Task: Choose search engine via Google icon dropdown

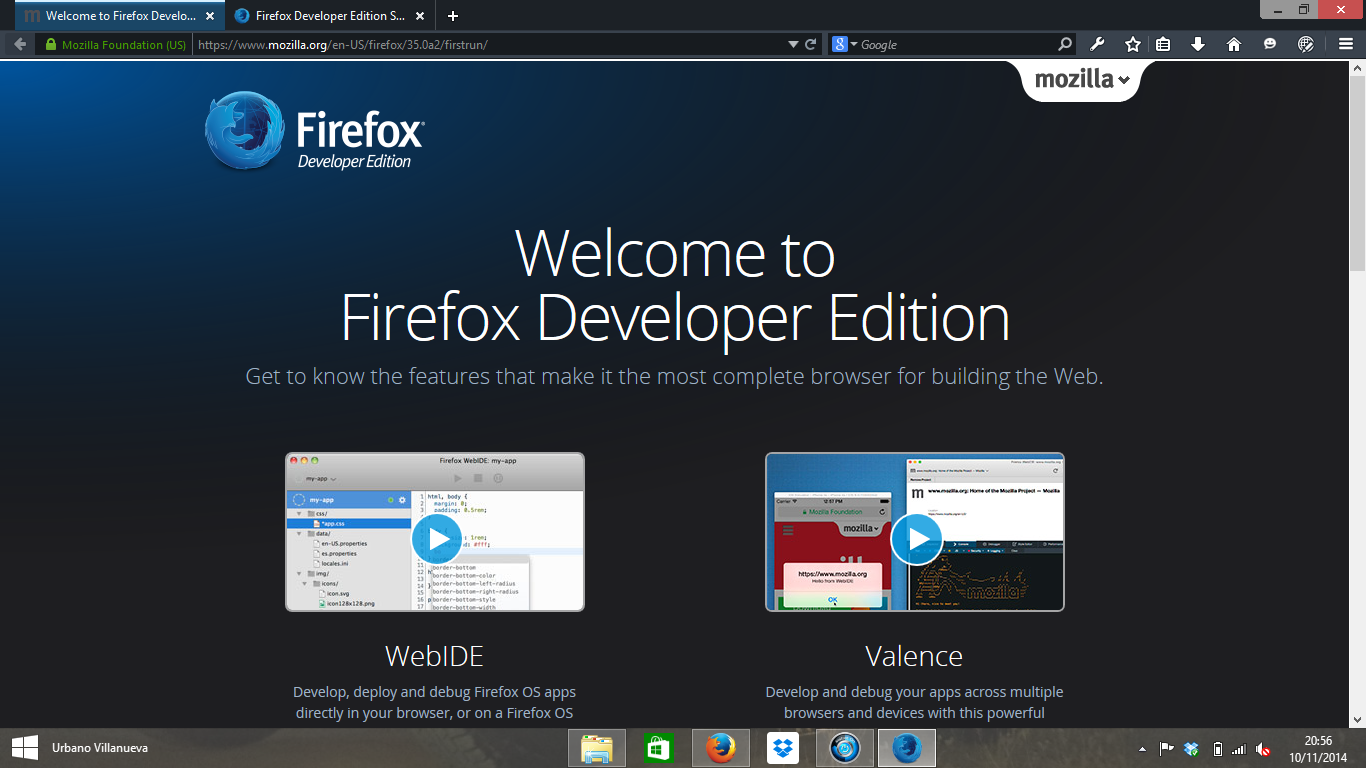Action: coord(845,44)
